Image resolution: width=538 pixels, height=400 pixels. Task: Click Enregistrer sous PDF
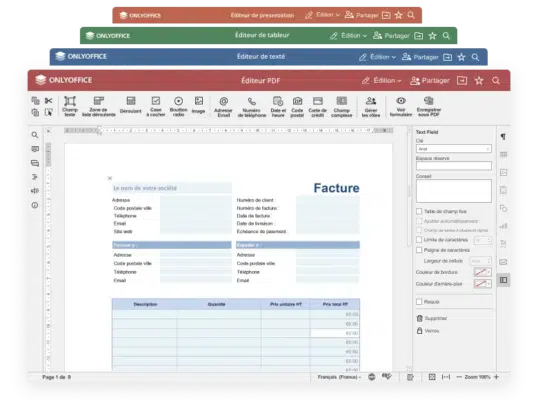click(429, 106)
